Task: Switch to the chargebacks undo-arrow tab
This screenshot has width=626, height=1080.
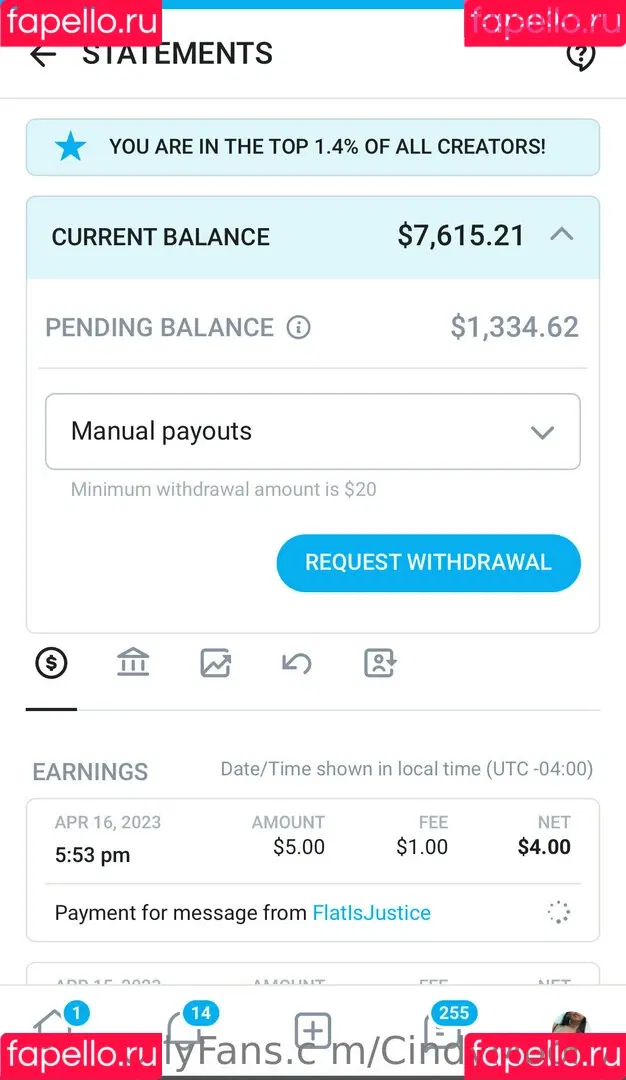Action: click(x=297, y=662)
